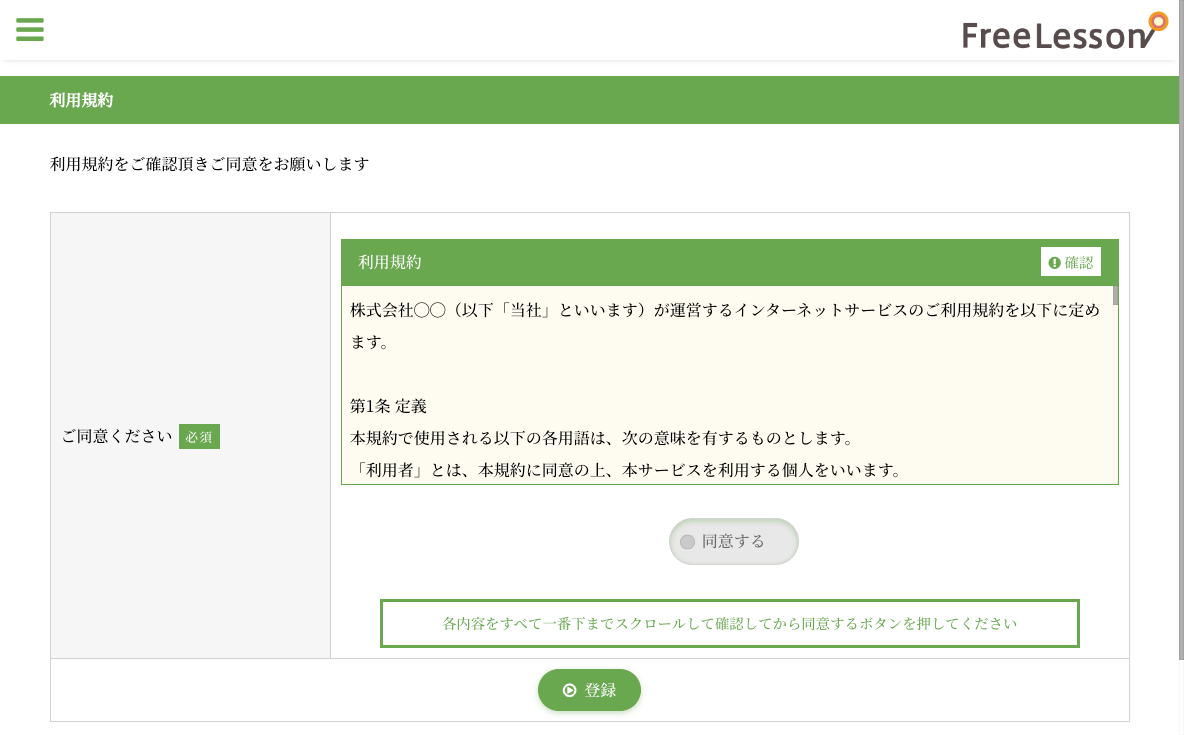
Task: Submit the form with 登録 button
Action: (x=589, y=690)
